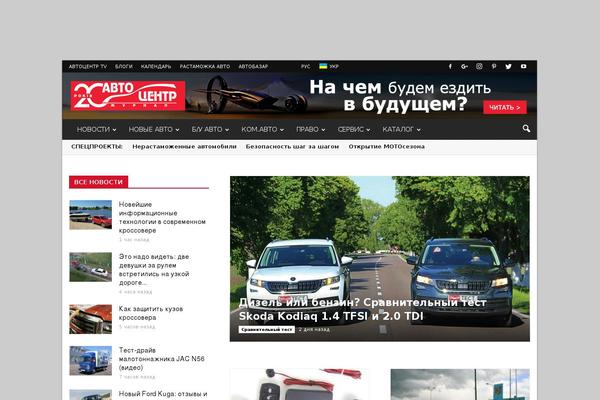Viewport: 600px width, 400px height.
Task: Click the Автоцентр 20 logo
Action: [128, 96]
